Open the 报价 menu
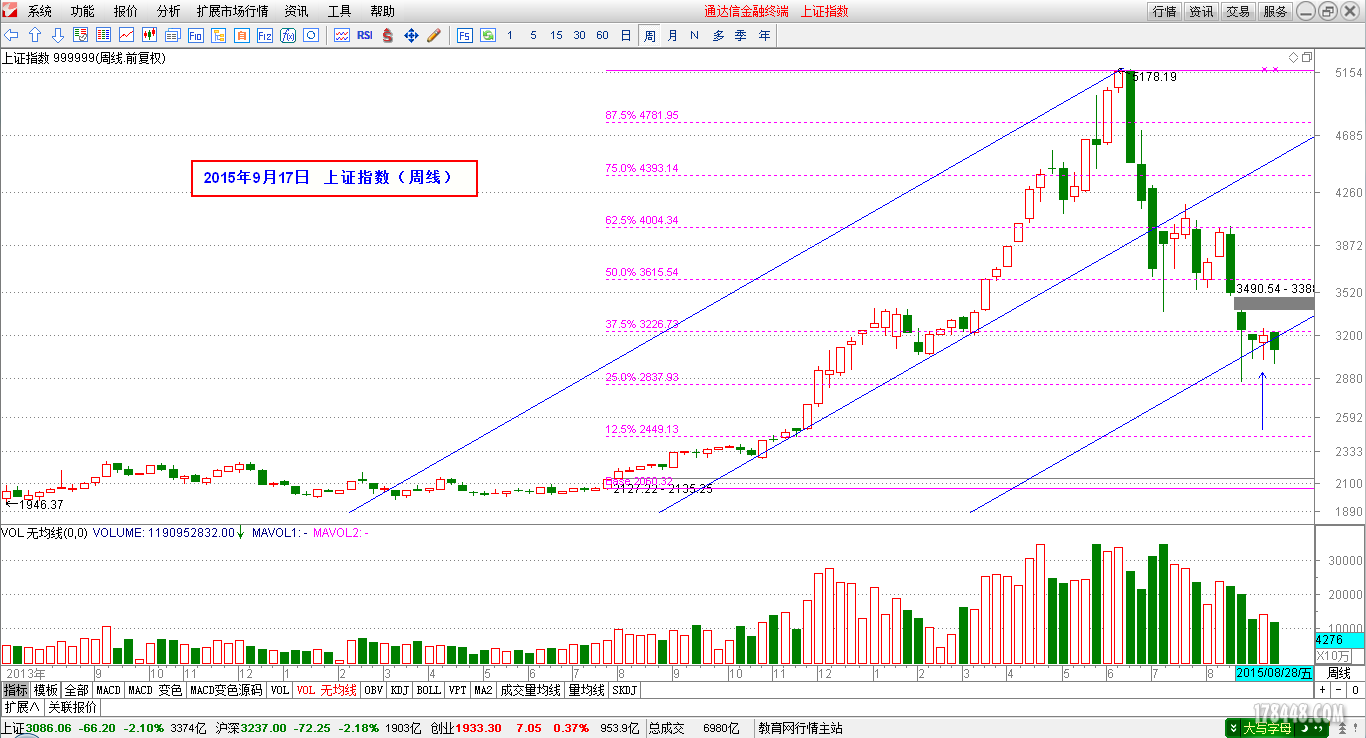The width and height of the screenshot is (1366, 738). [126, 11]
